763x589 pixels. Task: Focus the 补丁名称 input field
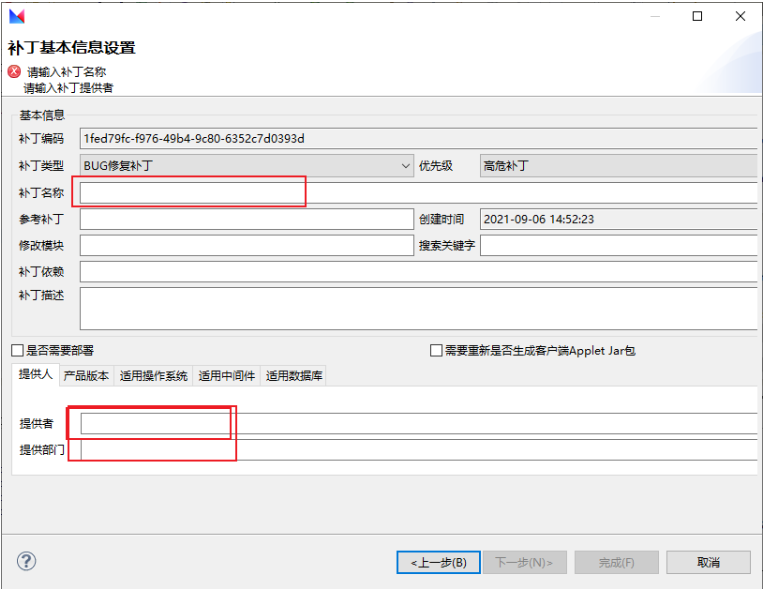pyautogui.click(x=418, y=193)
